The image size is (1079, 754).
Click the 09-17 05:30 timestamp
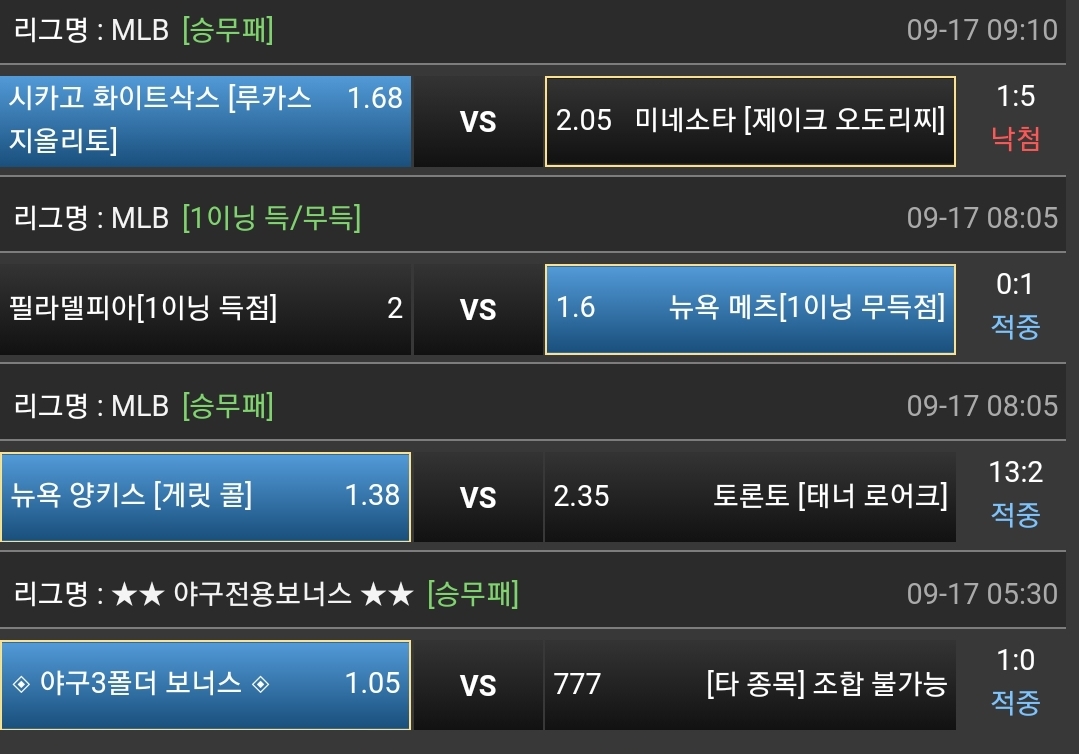coord(981,594)
